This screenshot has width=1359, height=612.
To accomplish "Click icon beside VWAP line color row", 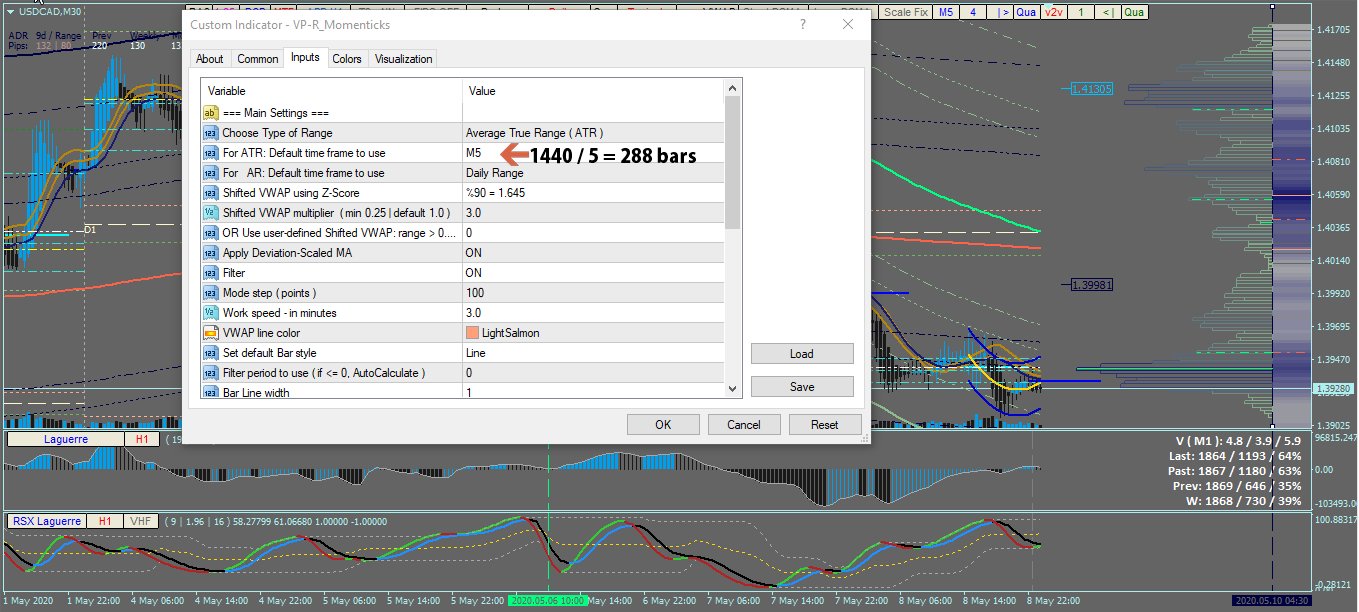I will point(211,333).
